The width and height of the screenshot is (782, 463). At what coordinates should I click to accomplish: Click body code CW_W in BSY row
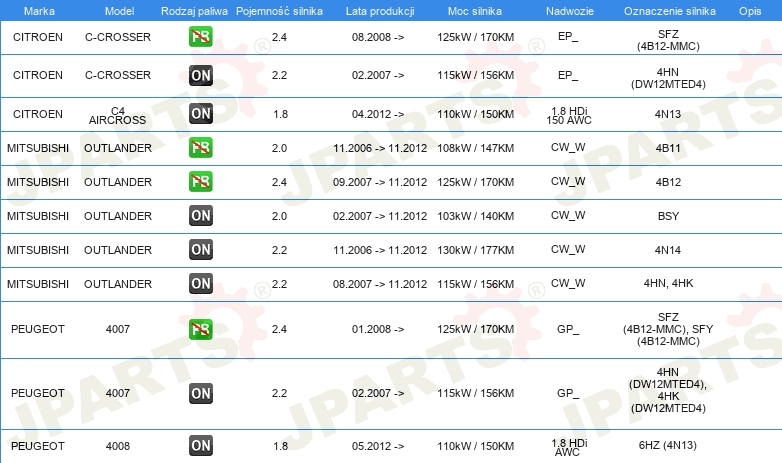(568, 216)
